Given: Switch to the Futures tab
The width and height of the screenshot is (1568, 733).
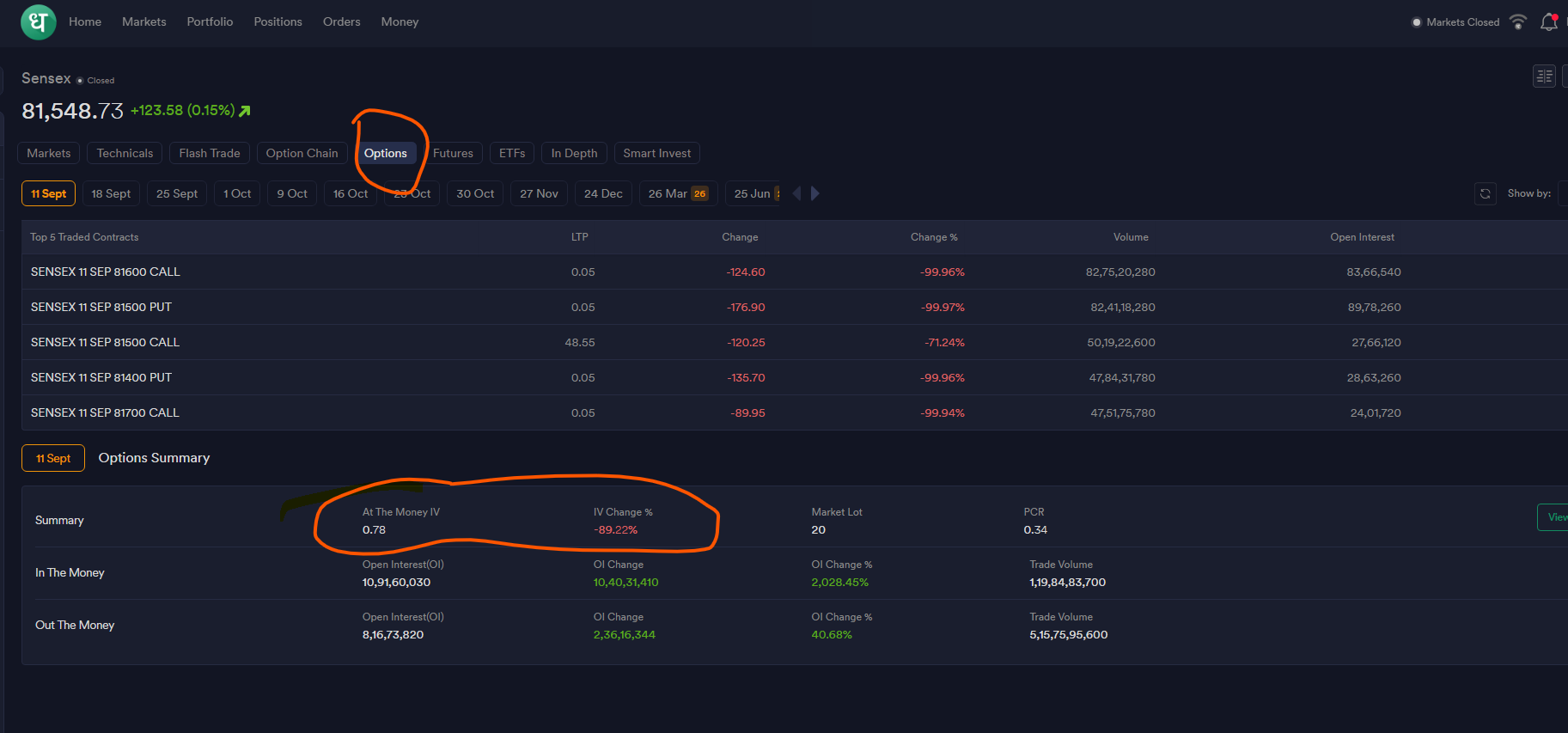Looking at the screenshot, I should [x=453, y=153].
